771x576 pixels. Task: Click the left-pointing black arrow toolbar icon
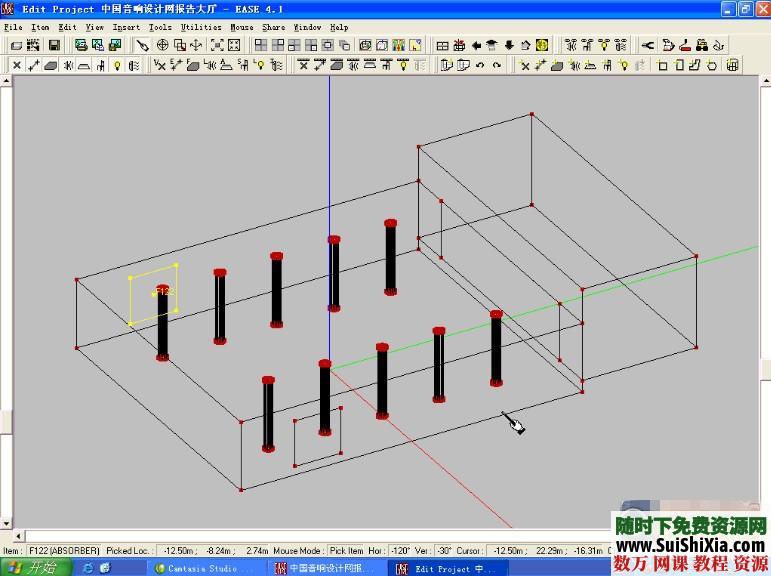point(476,45)
